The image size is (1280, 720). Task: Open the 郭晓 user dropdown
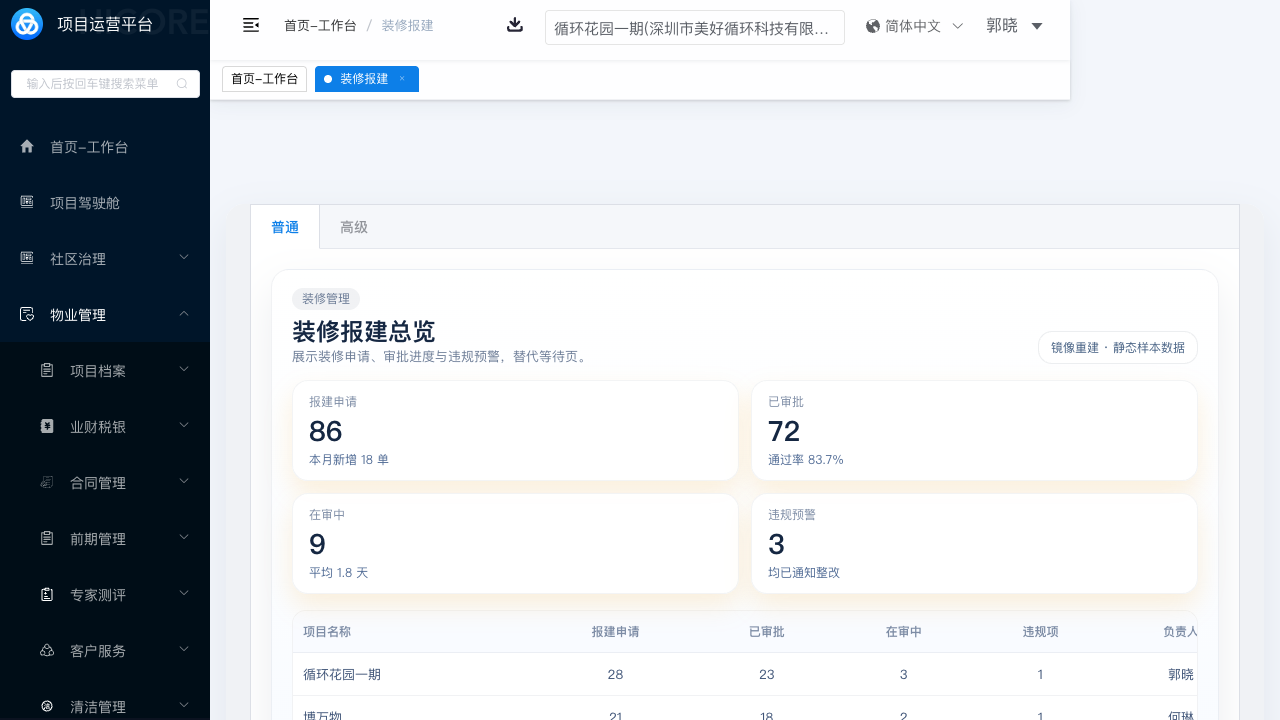pyautogui.click(x=1037, y=26)
